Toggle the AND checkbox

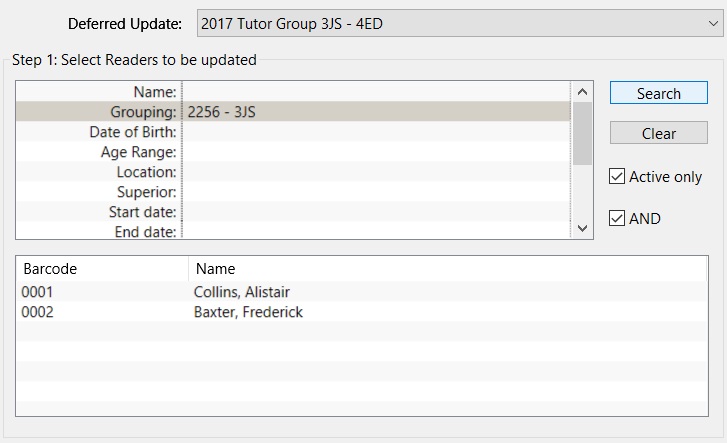click(x=617, y=218)
